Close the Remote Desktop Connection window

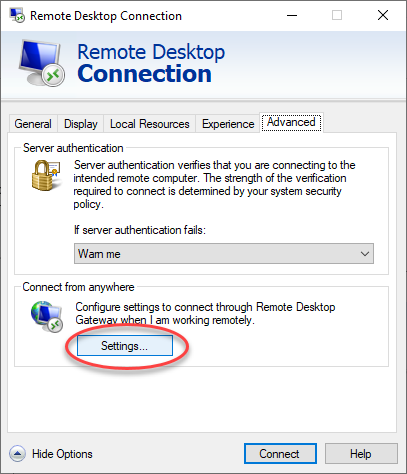pyautogui.click(x=383, y=15)
